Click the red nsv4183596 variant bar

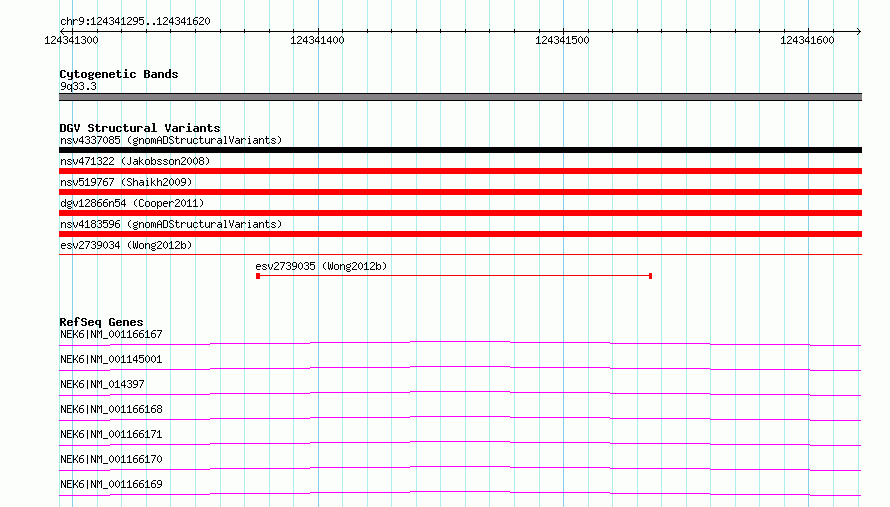(x=460, y=234)
